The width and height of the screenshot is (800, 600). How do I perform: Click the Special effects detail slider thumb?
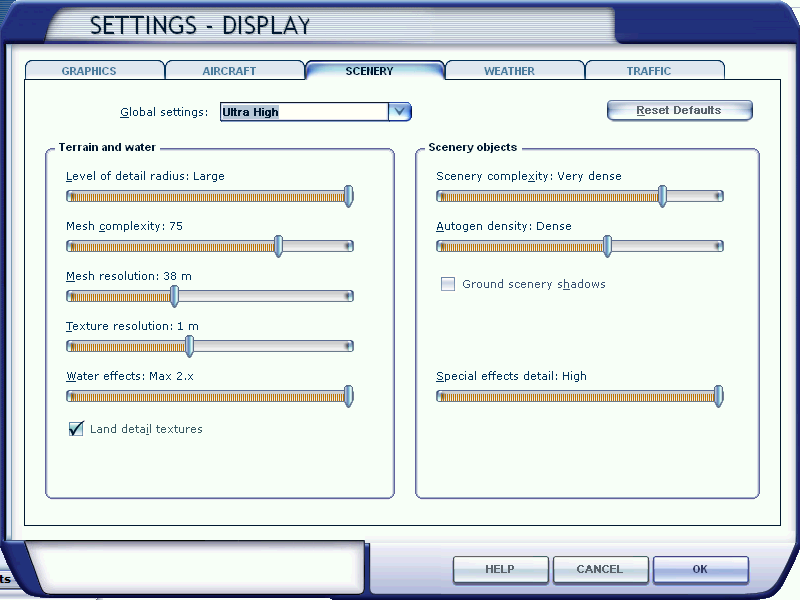[718, 396]
